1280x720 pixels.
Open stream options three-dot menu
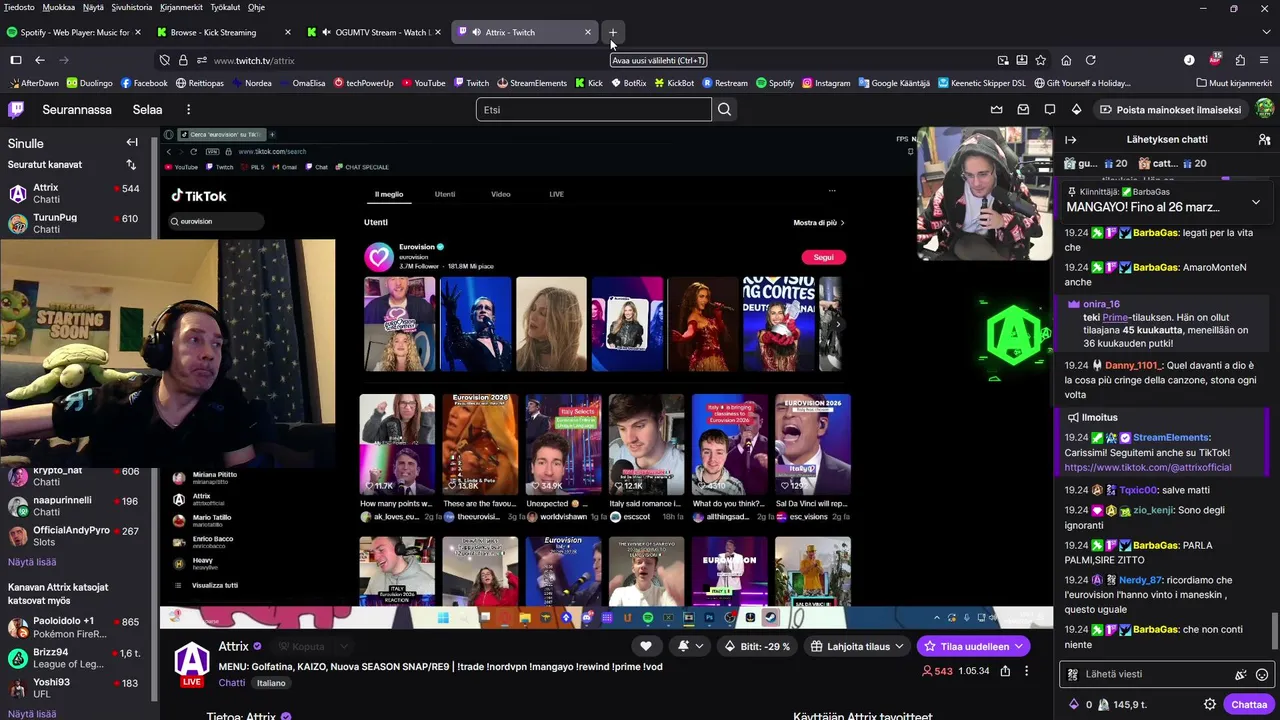pos(1026,671)
